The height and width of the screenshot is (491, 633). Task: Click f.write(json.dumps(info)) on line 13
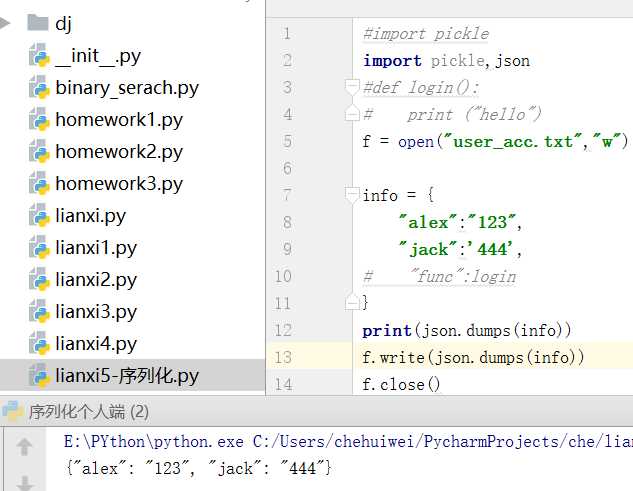click(x=473, y=358)
